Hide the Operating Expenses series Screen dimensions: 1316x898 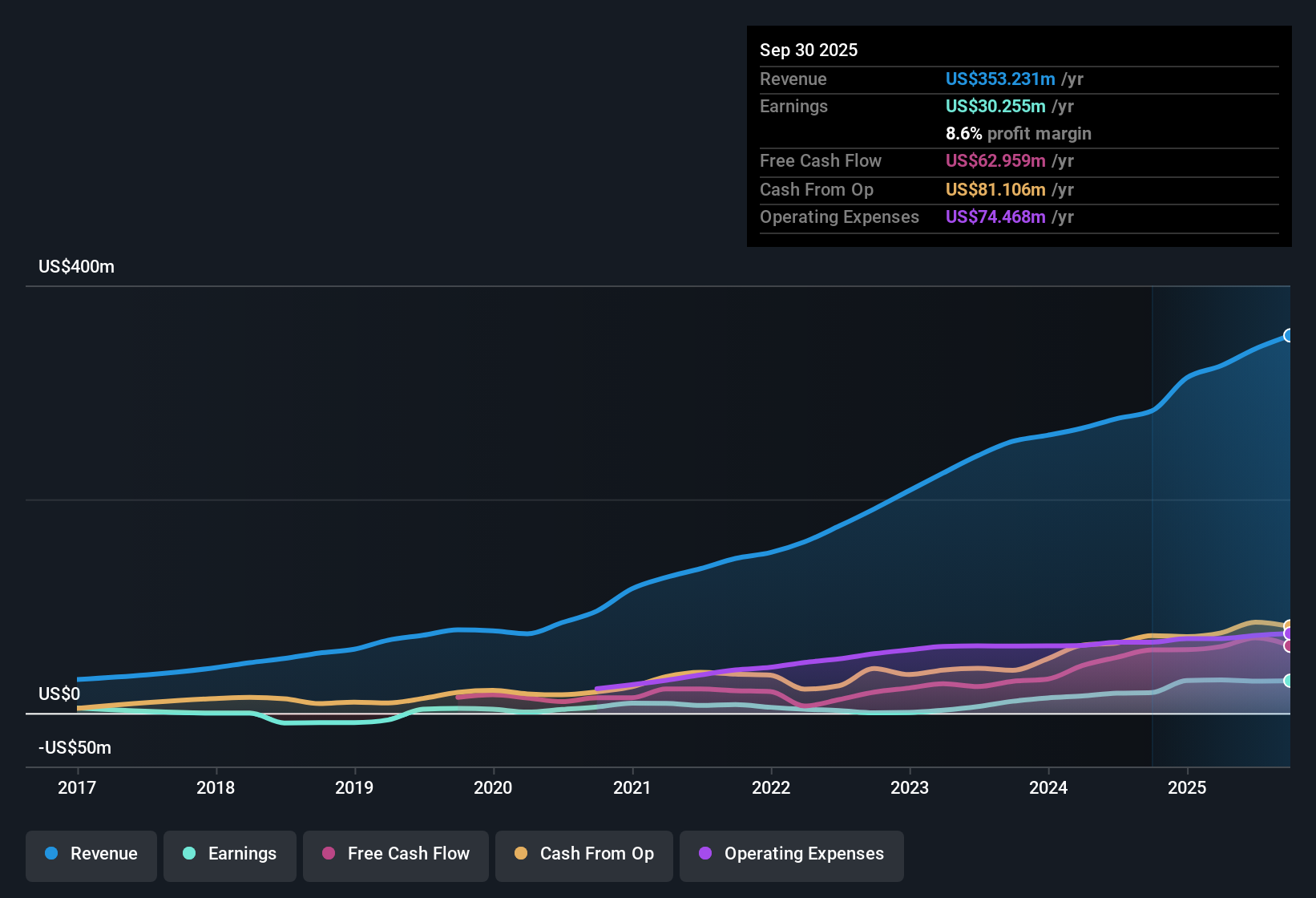pyautogui.click(x=792, y=854)
